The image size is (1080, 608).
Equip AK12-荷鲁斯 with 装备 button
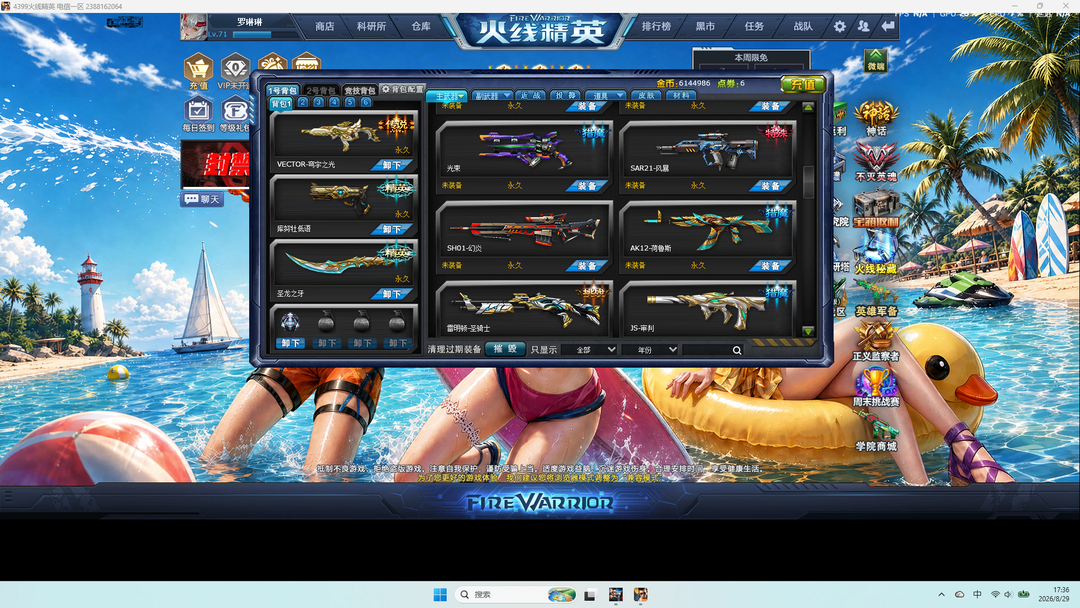point(769,266)
